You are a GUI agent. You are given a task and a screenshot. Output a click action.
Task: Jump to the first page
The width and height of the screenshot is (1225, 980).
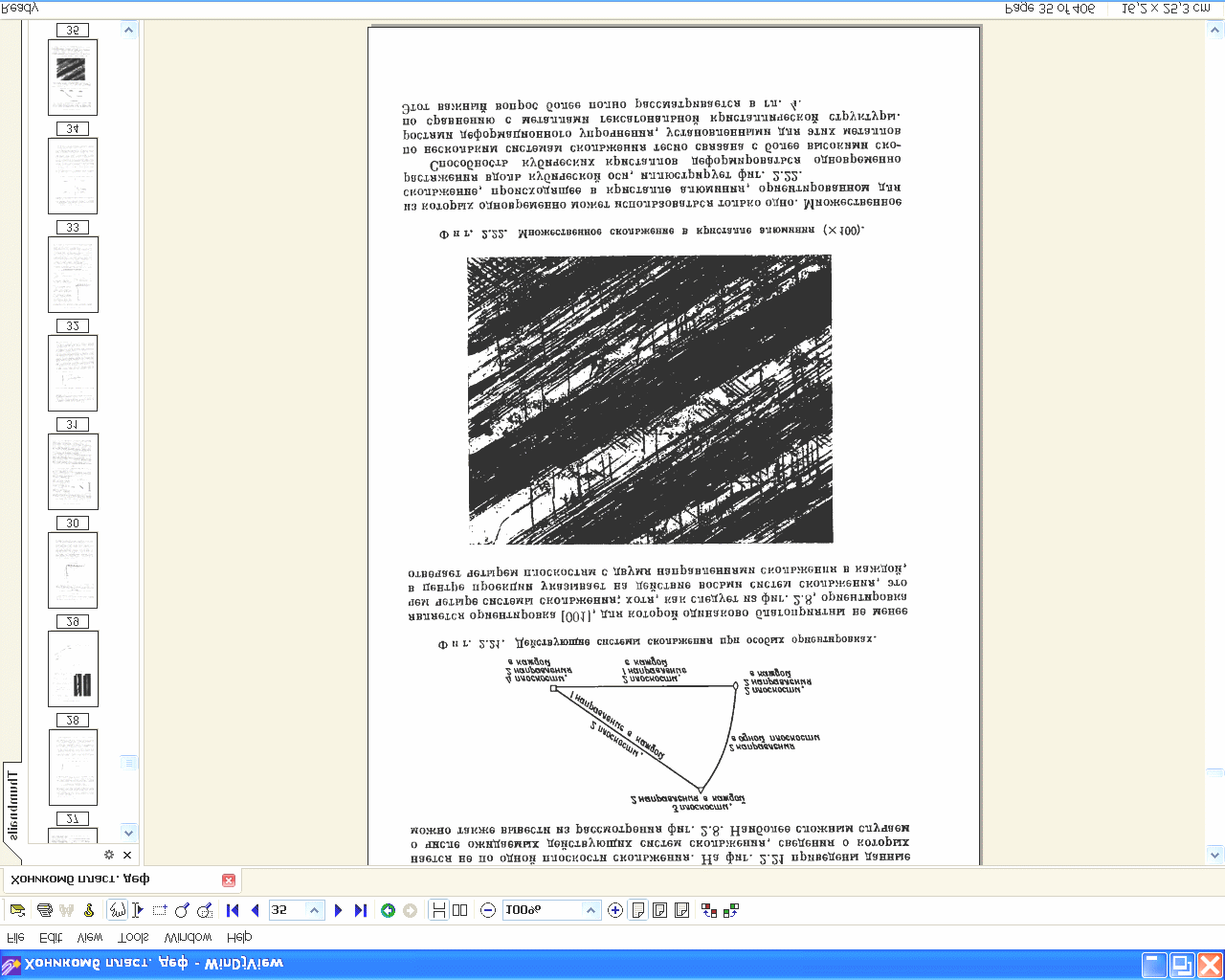click(x=233, y=910)
